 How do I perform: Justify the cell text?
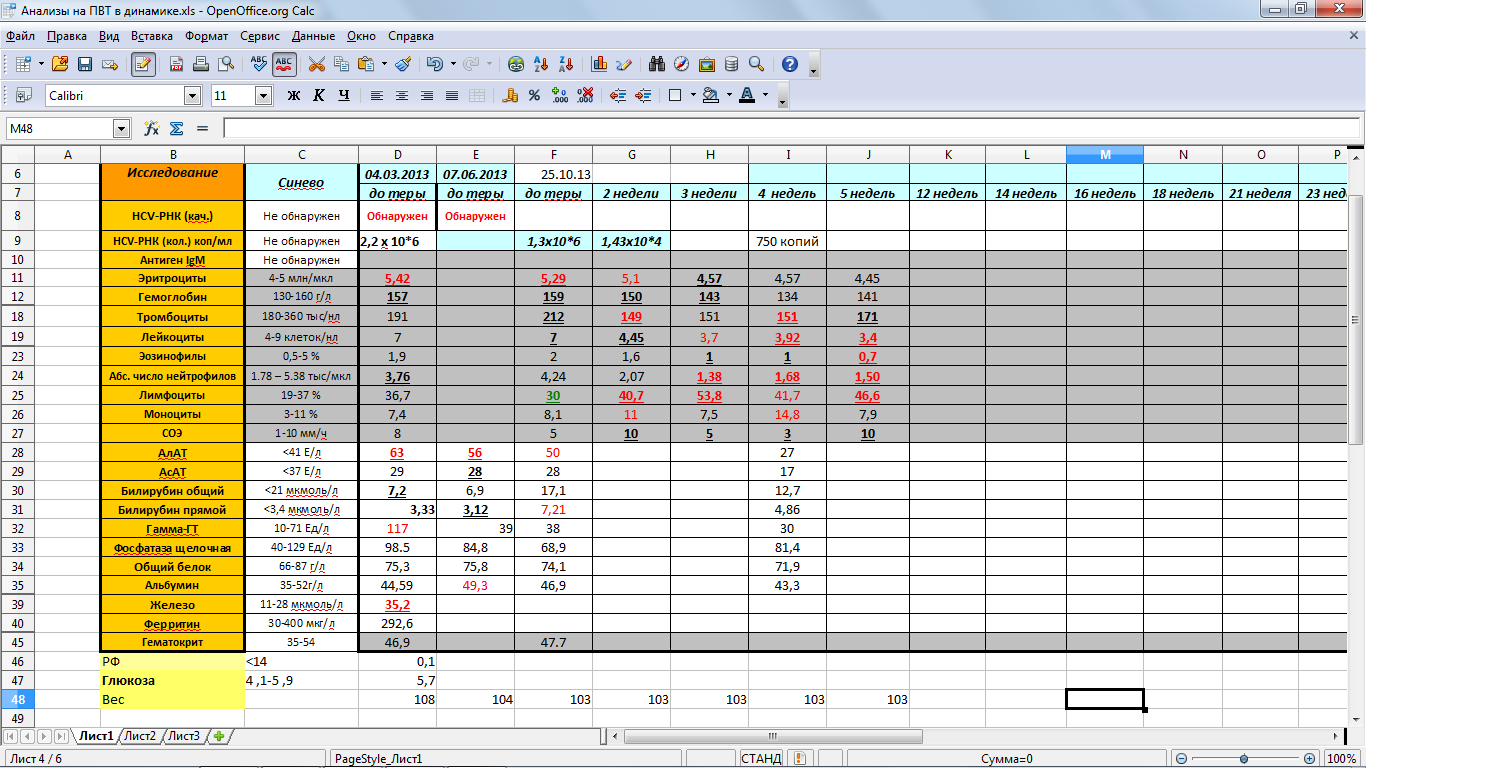point(452,95)
